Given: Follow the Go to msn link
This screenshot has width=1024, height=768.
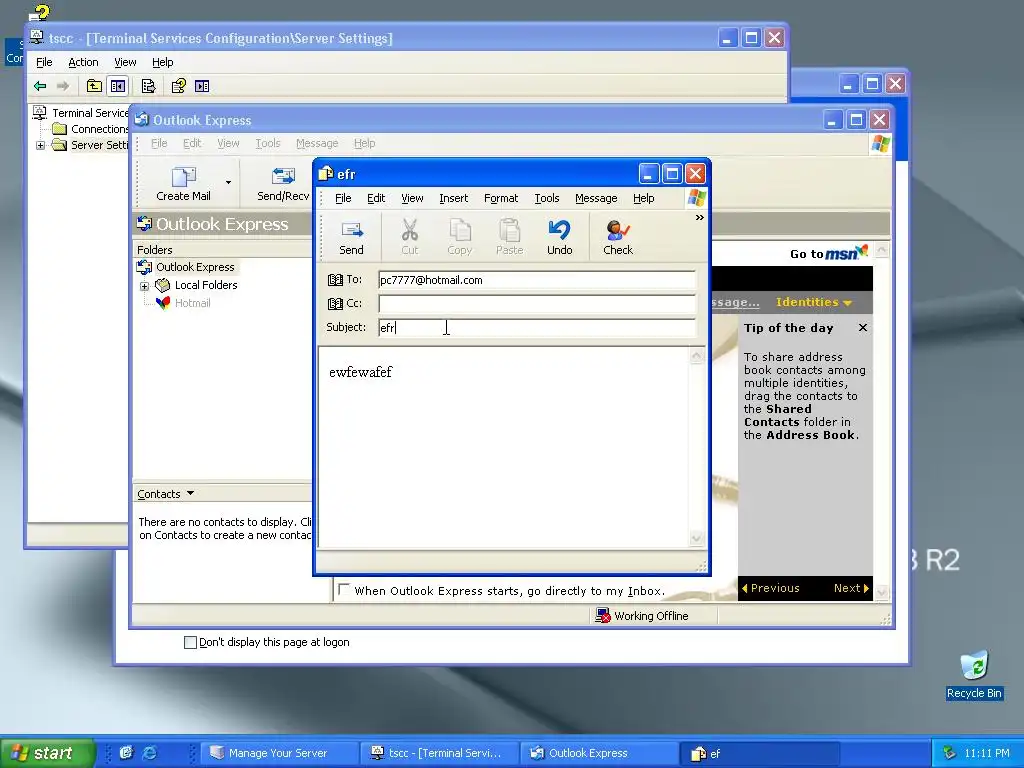Looking at the screenshot, I should 829,253.
